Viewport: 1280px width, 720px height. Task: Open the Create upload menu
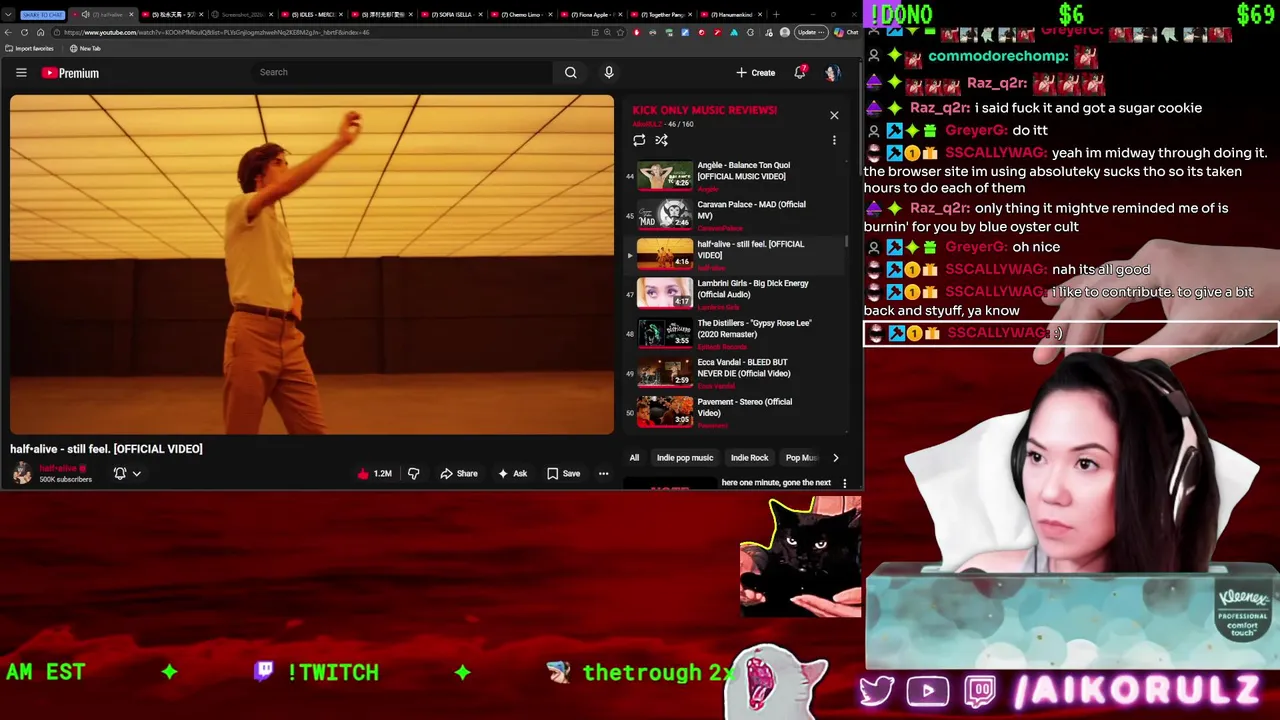click(756, 72)
